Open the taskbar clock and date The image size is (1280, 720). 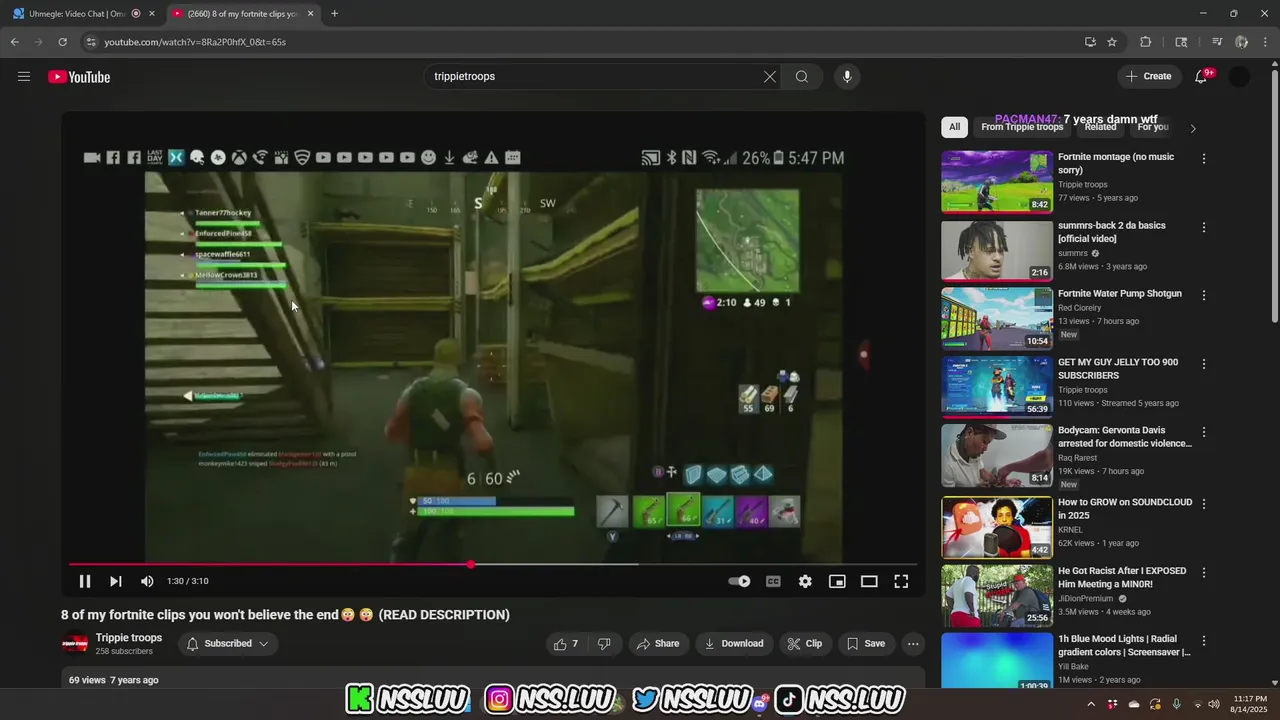click(x=1250, y=704)
